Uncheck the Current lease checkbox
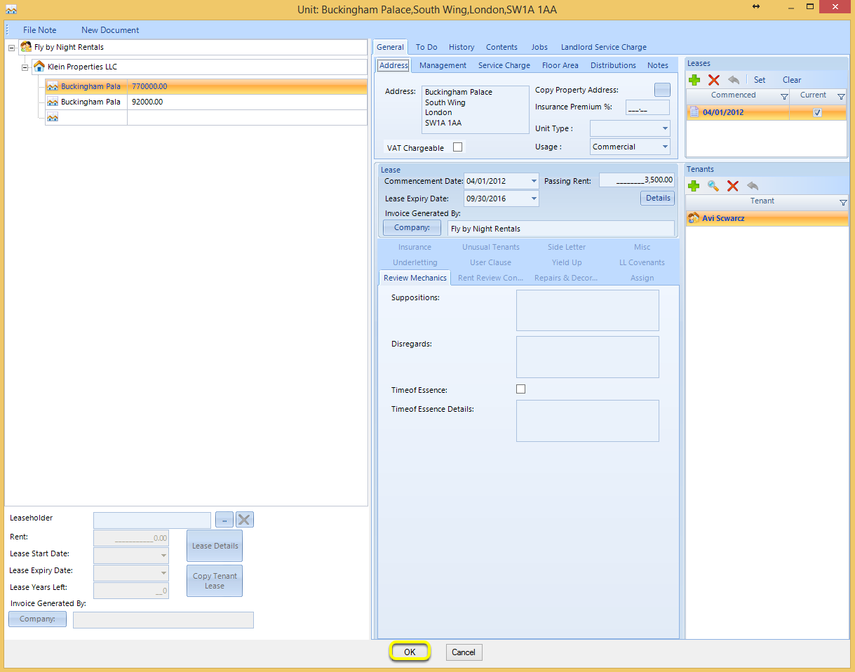This screenshot has width=855, height=672. (817, 112)
